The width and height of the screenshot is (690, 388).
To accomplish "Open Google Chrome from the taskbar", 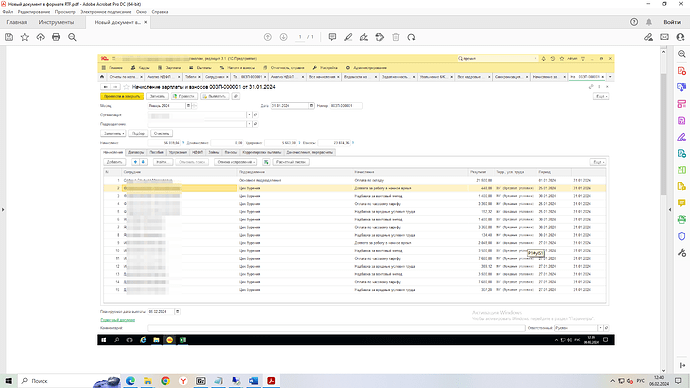I will tap(165, 381).
